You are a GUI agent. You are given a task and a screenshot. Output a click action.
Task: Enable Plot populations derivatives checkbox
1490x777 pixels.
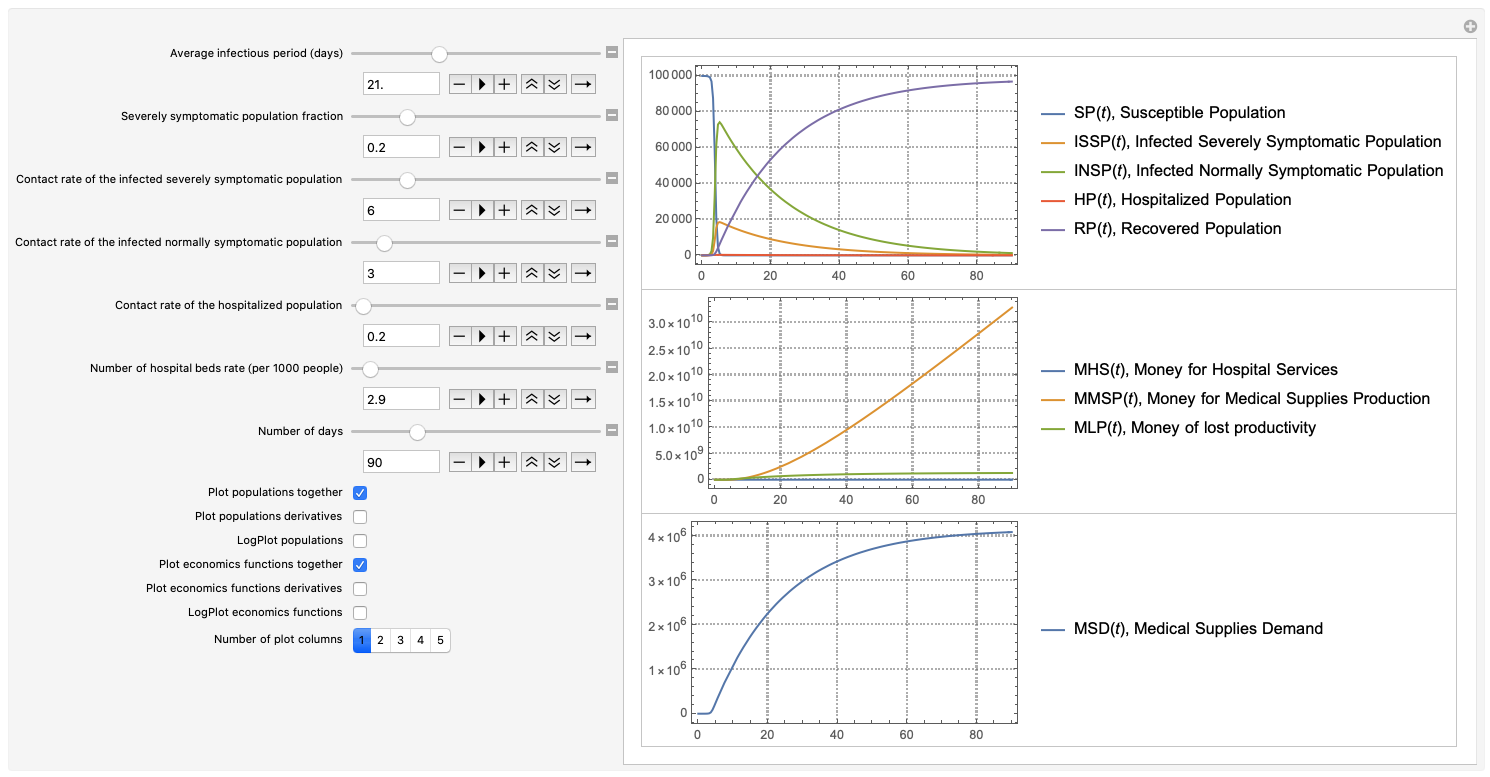[360, 517]
